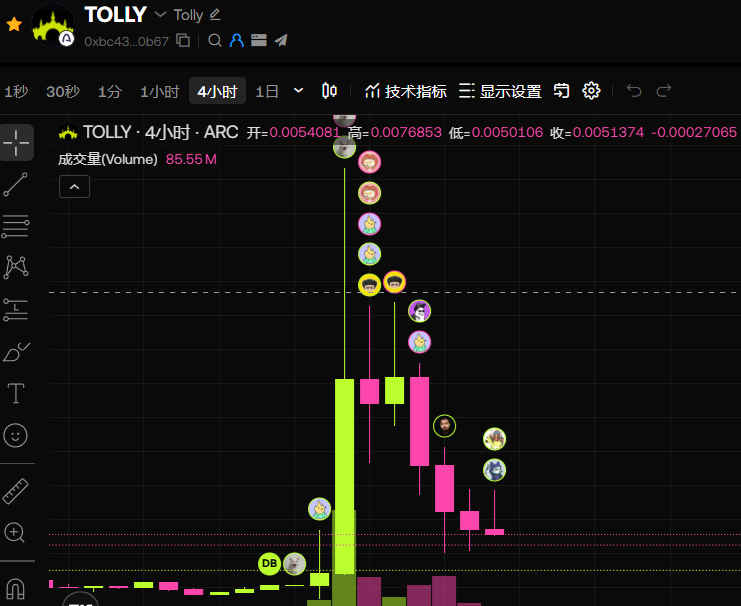Click the dog avatar marker beside DB
Screen dimensions: 741x606
[x=294, y=563]
